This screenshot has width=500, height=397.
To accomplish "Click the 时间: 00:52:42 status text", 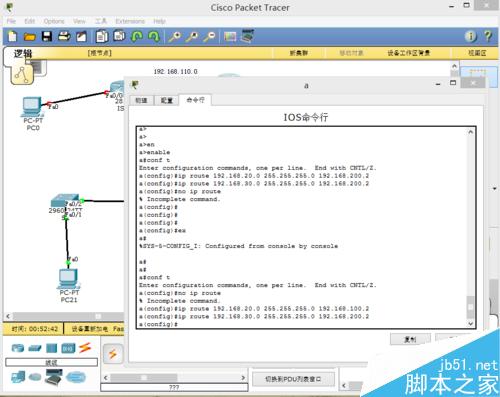I will point(35,329).
